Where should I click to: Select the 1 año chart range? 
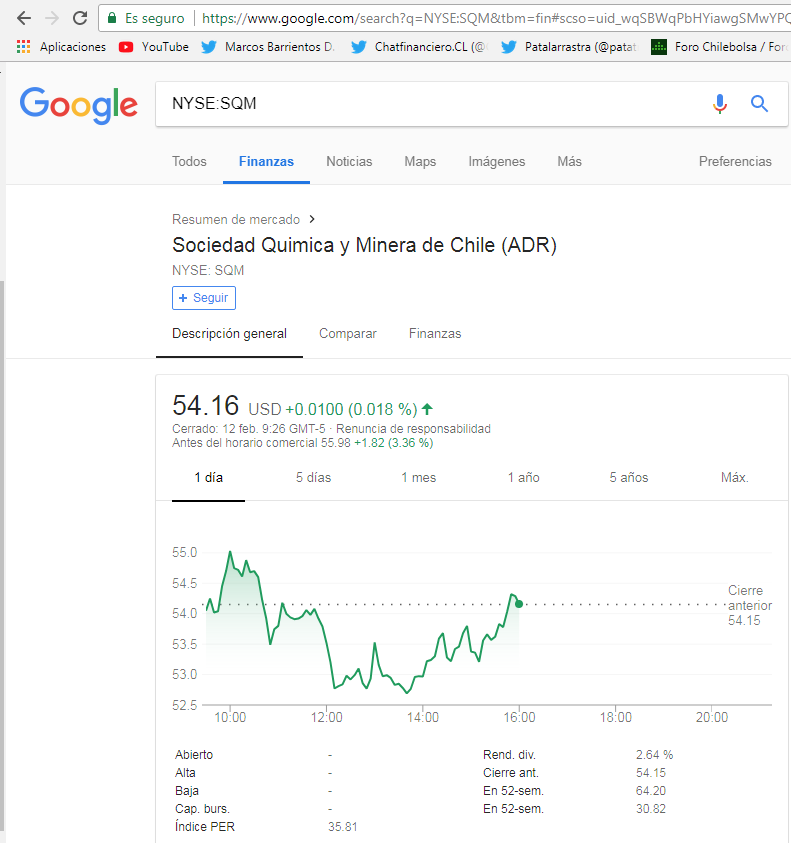(x=524, y=477)
